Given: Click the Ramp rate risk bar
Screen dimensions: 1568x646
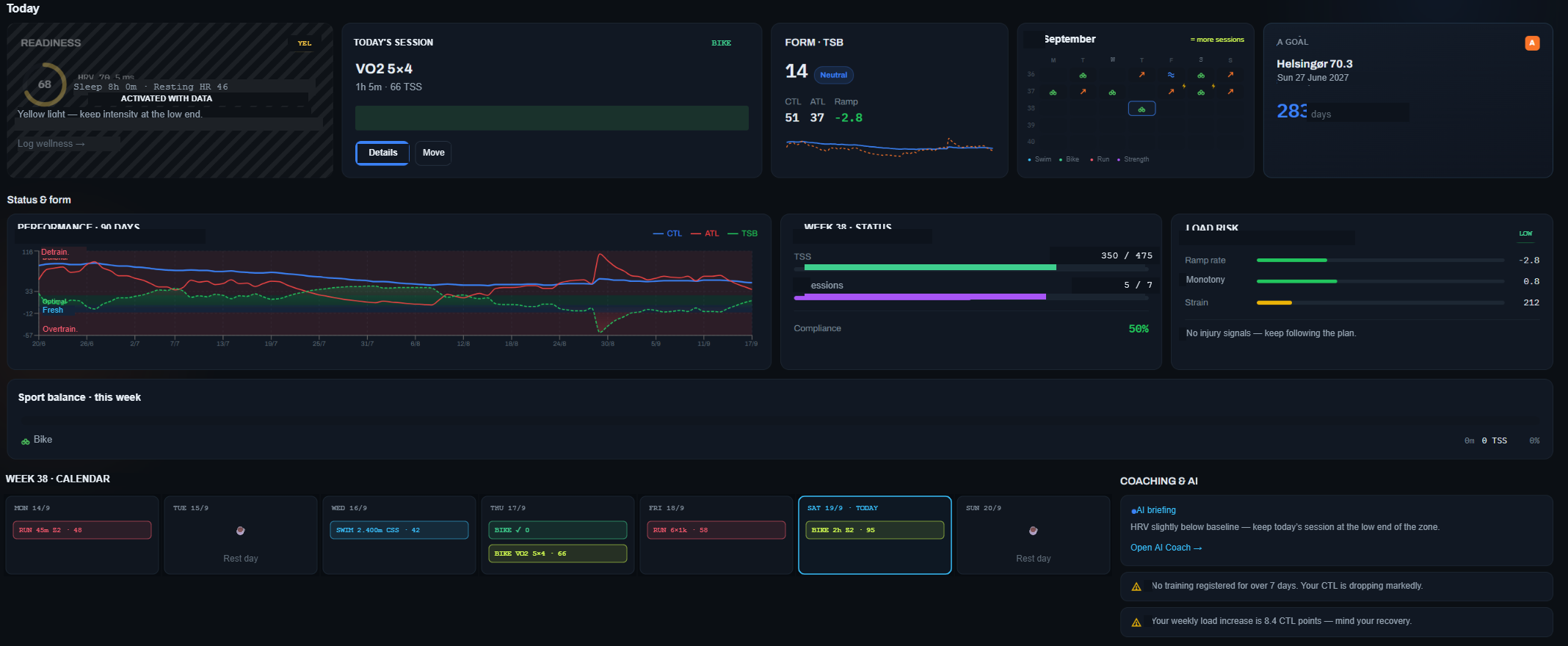Looking at the screenshot, I should (x=1380, y=260).
